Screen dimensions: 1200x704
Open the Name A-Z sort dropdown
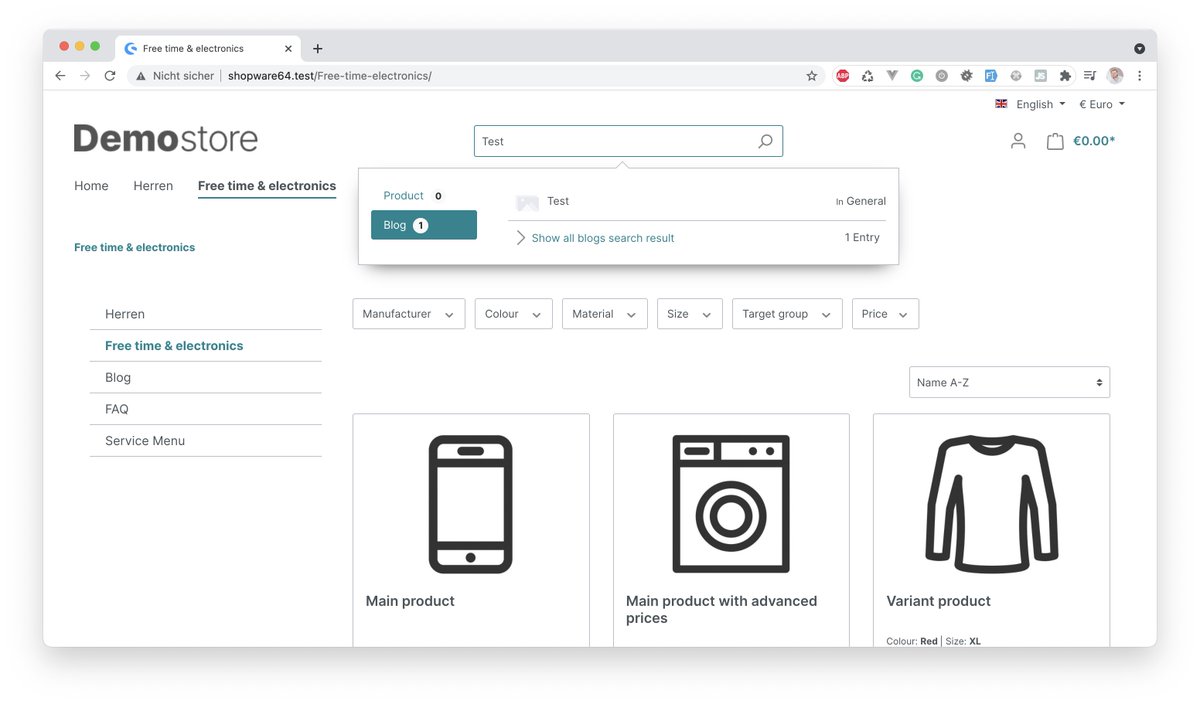coord(1008,382)
